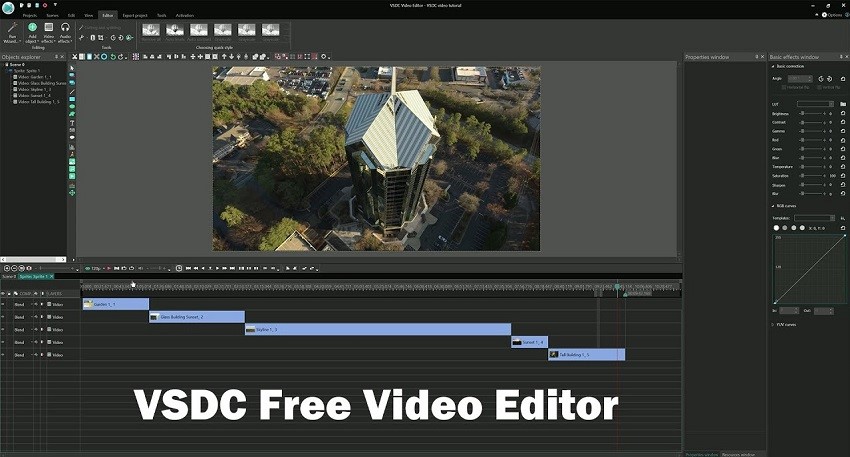Select Video: Garden 1_1 in Objects explorer
Viewport: 850px width, 457px height.
coord(35,77)
